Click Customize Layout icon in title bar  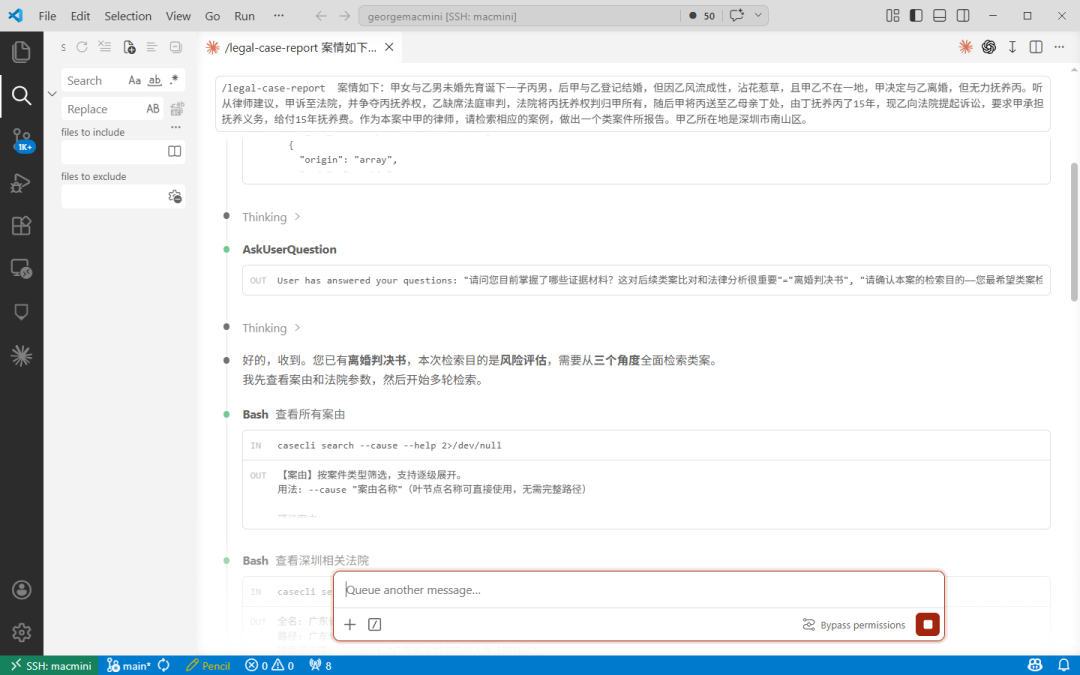(893, 16)
